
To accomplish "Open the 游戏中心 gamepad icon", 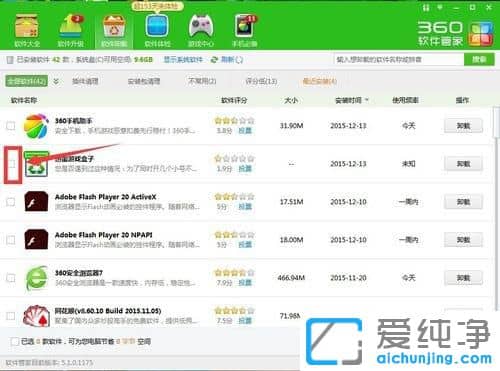I will (201, 26).
